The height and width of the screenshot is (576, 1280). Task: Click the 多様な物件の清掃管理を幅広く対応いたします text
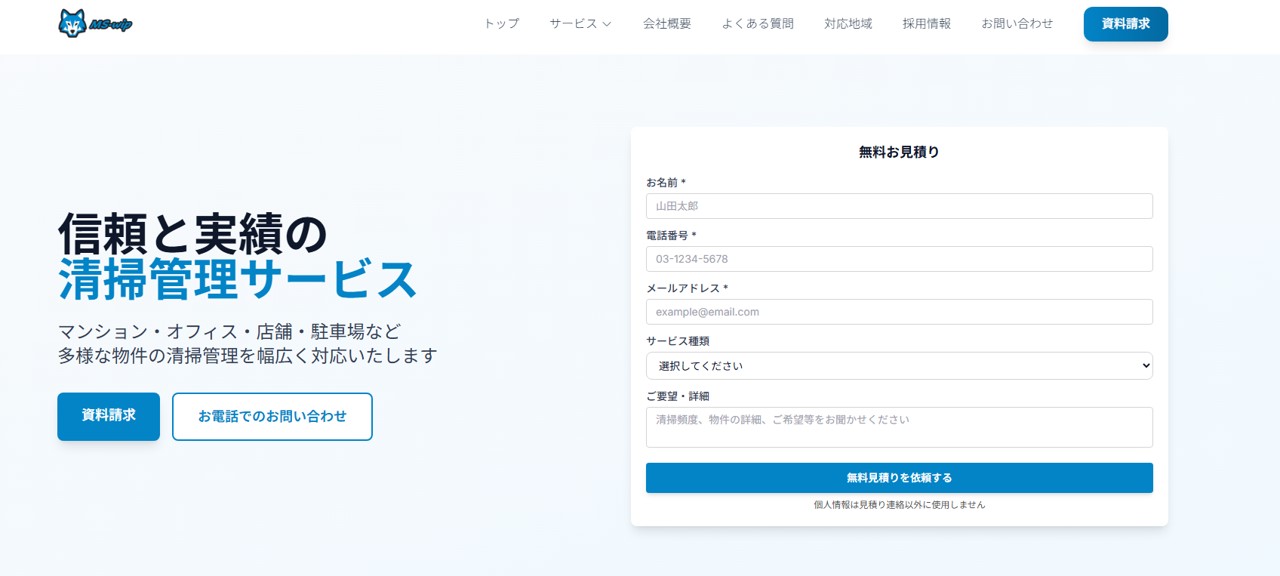[x=248, y=355]
